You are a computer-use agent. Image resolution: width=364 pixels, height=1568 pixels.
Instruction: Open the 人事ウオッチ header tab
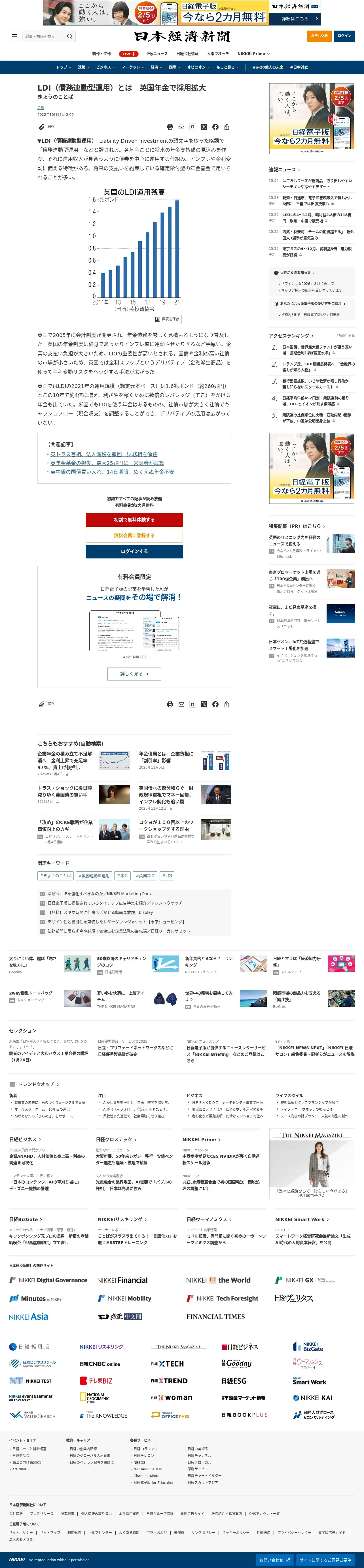218,54
